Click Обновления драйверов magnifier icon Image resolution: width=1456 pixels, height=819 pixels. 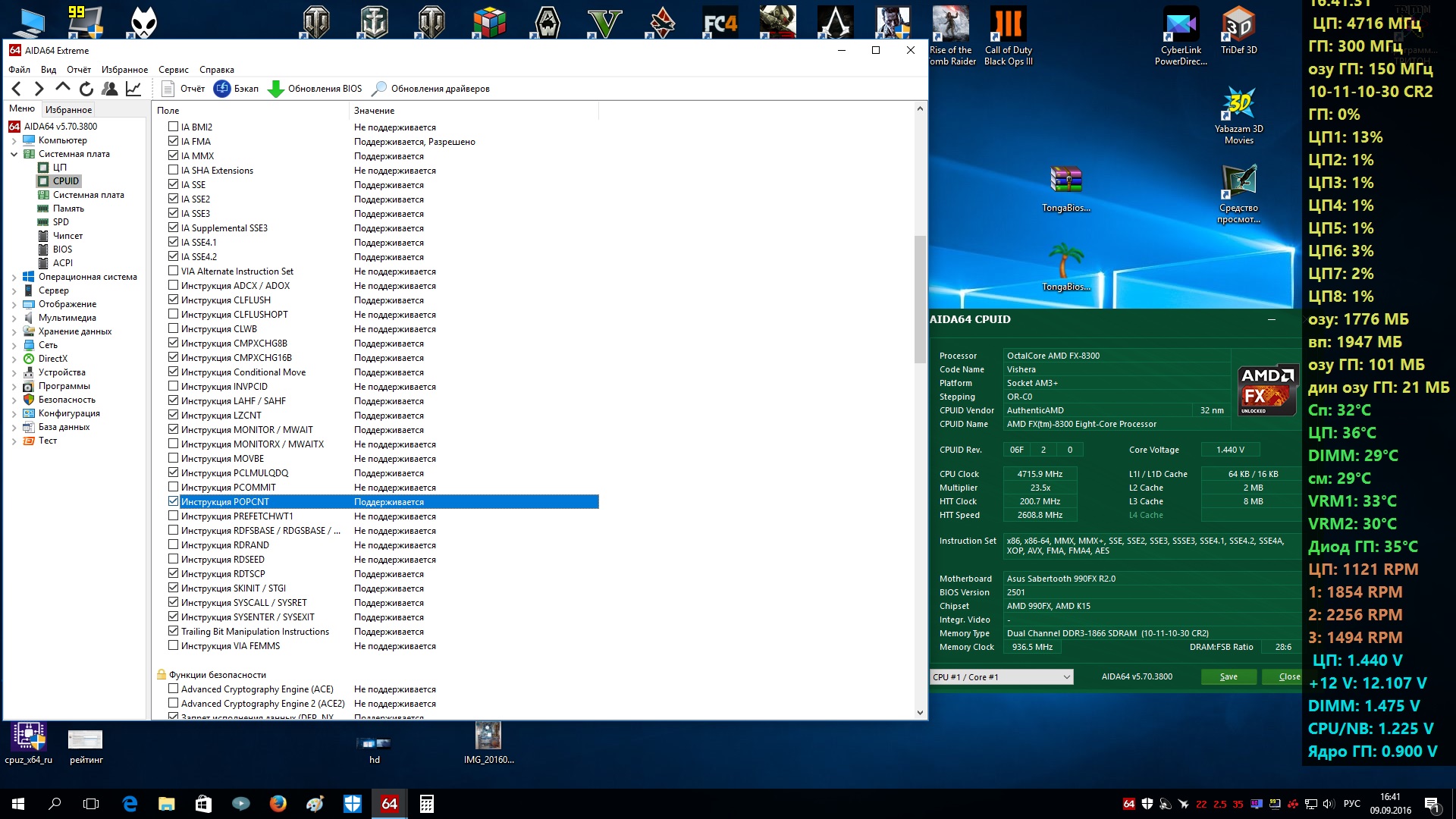379,89
